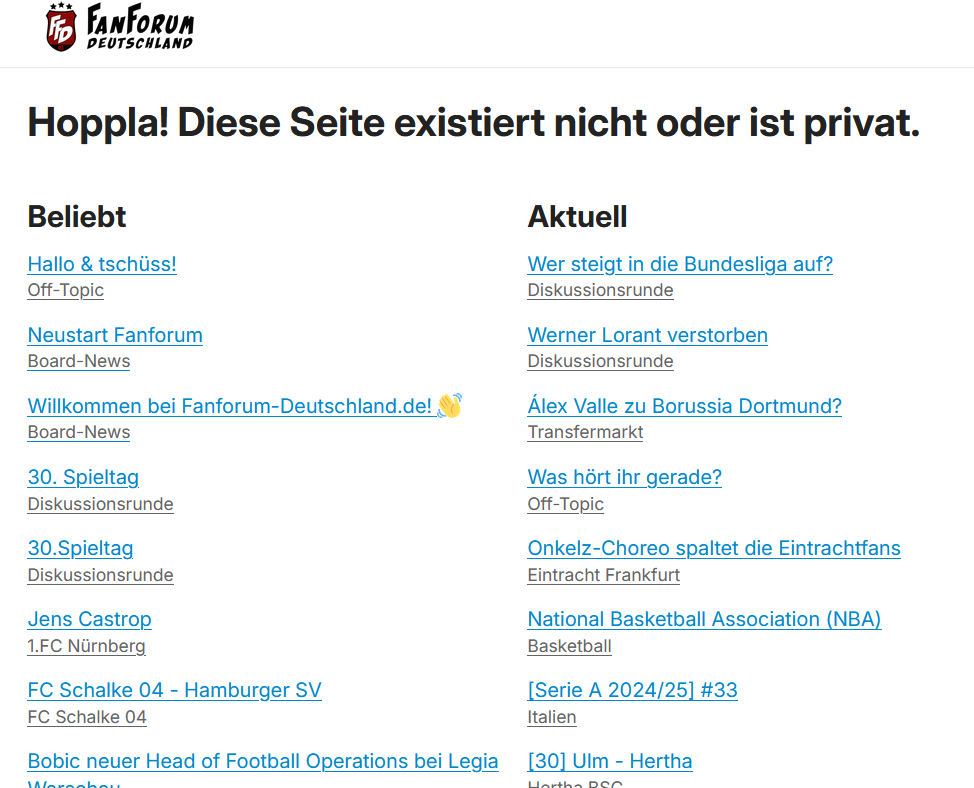Open '[30] Ulm - Hertha' topic
This screenshot has width=974, height=788.
point(610,761)
